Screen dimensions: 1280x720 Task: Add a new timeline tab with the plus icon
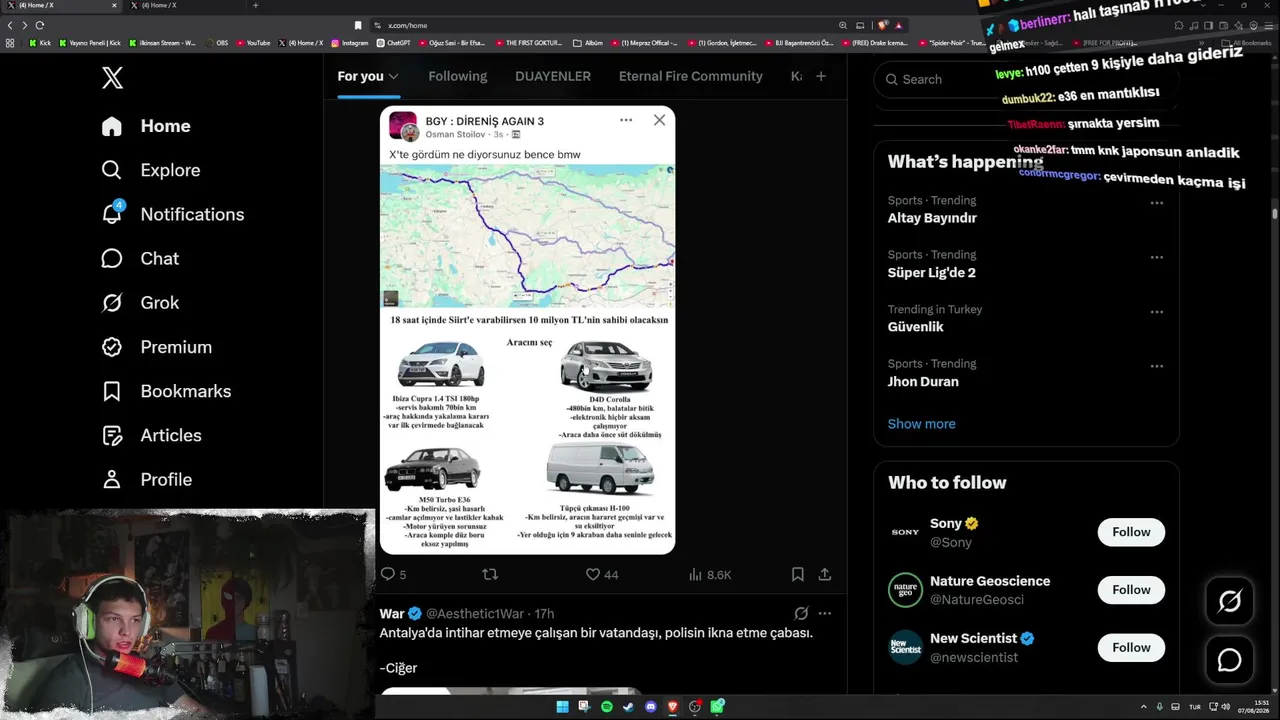[x=821, y=76]
